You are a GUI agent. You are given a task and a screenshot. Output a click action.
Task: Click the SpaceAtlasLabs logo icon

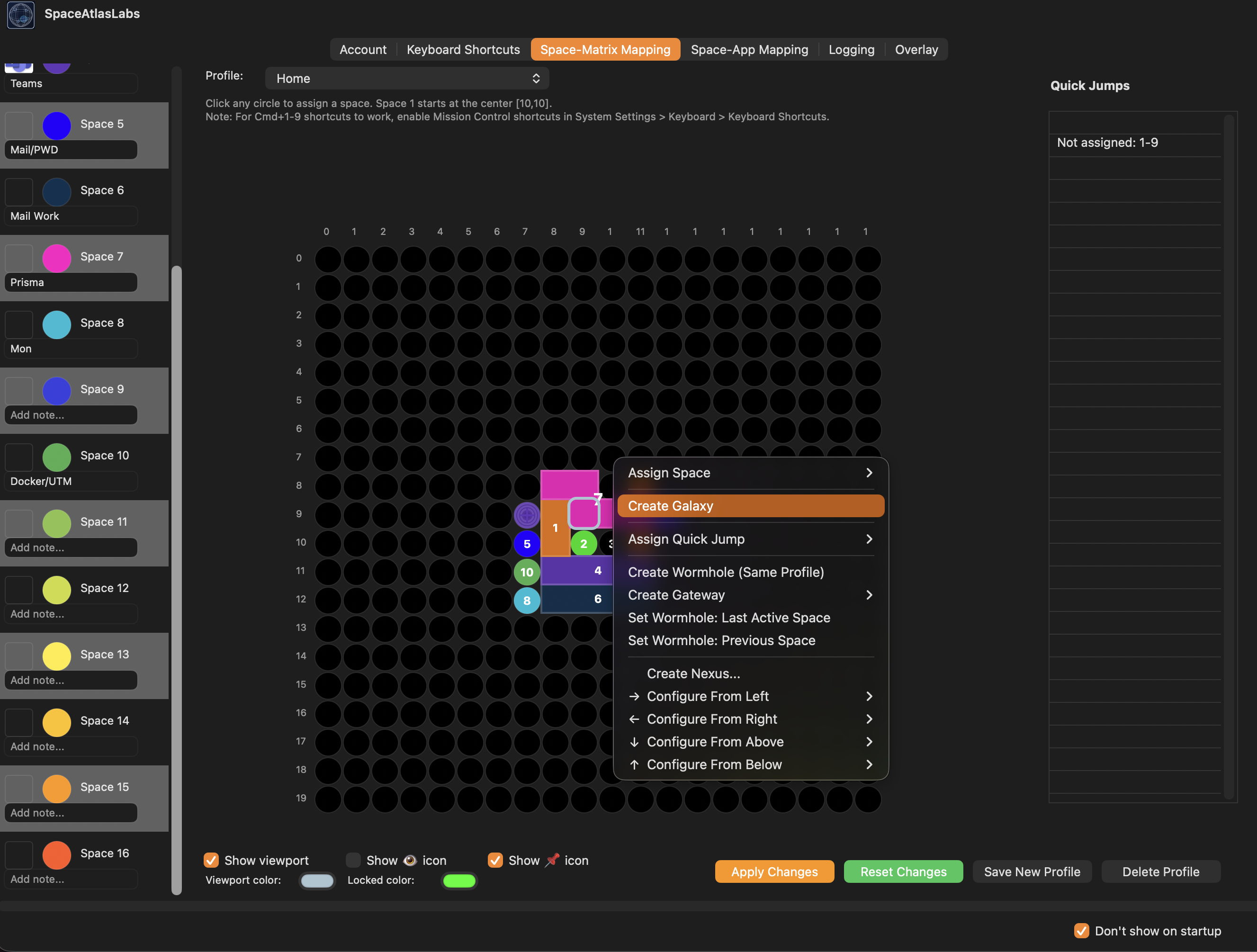(x=20, y=15)
